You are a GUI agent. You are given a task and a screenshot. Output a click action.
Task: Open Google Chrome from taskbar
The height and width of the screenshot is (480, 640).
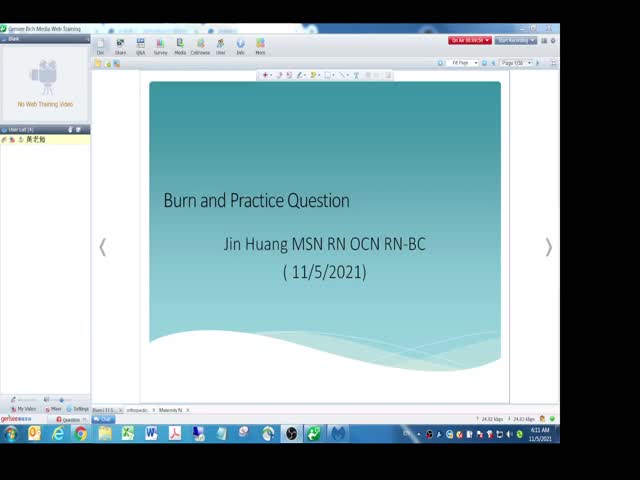pos(80,433)
